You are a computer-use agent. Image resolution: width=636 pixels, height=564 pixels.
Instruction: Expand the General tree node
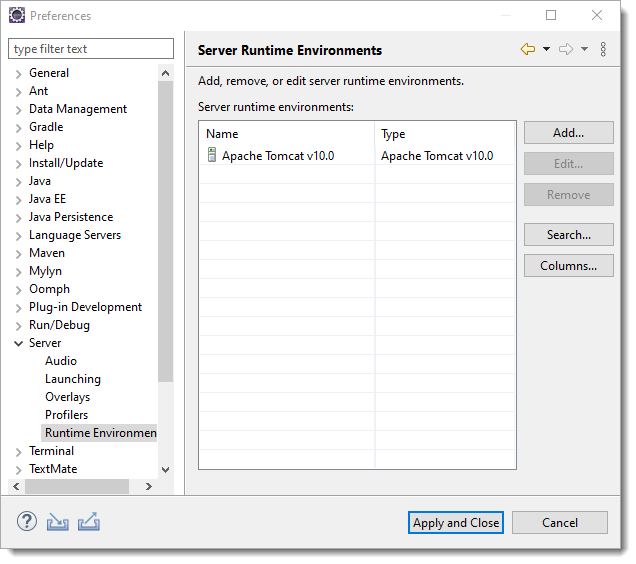point(18,74)
